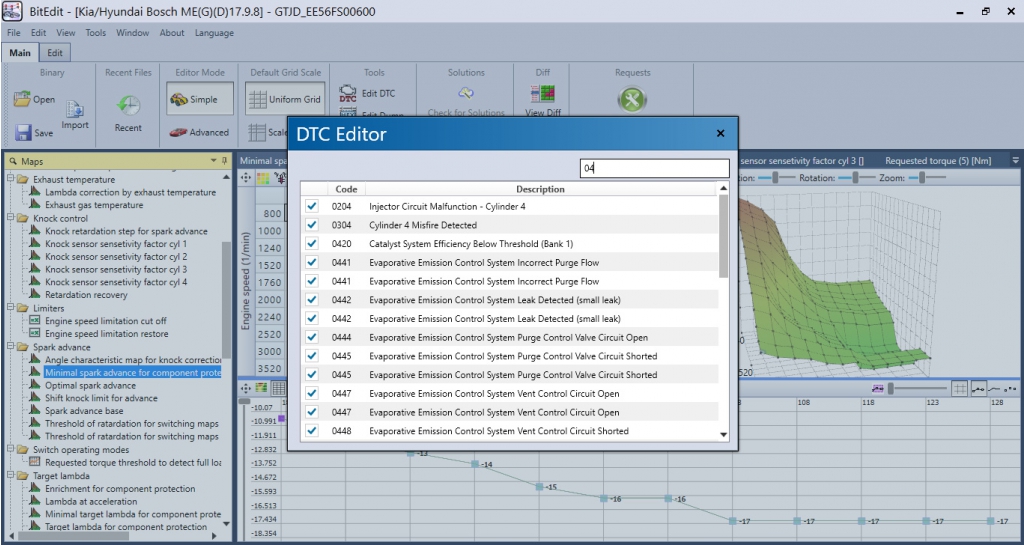Uncheck DTC 0448 Vent Control Circuit Shorted
The image size is (1024, 545).
[312, 431]
